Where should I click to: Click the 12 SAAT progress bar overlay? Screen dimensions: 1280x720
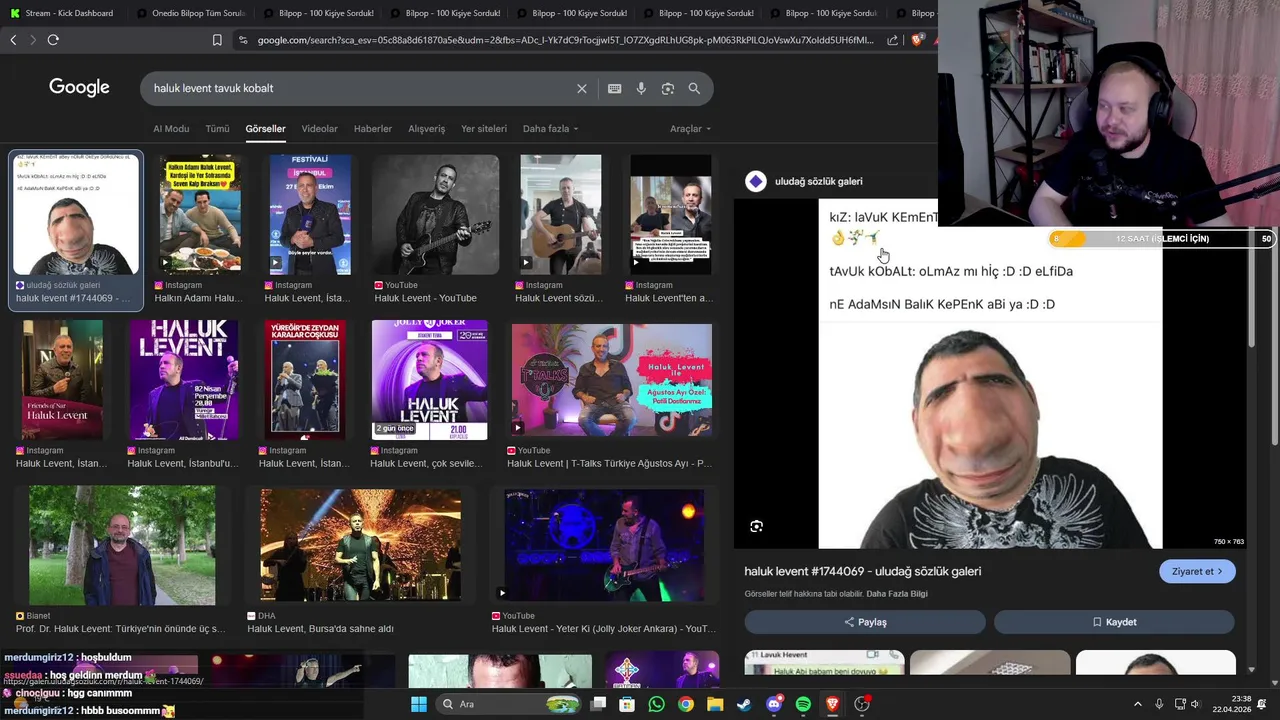point(1161,239)
